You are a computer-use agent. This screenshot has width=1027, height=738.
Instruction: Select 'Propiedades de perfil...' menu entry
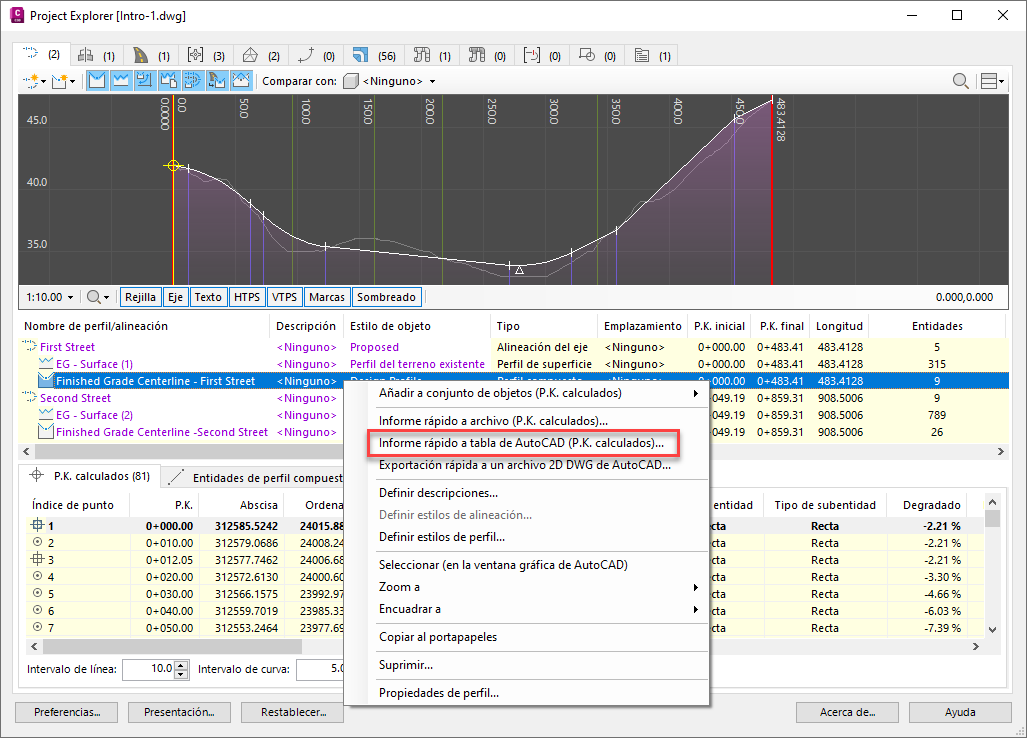(438, 693)
